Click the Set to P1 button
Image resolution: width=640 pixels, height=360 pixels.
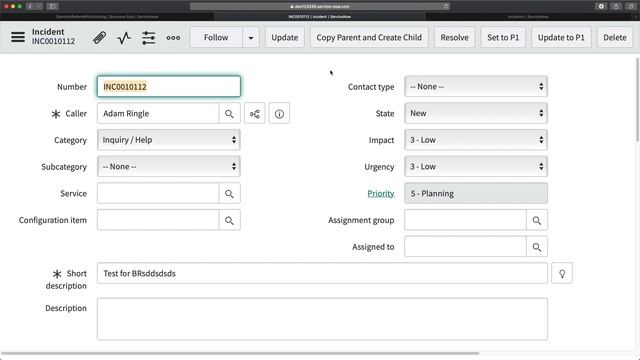[x=503, y=38]
